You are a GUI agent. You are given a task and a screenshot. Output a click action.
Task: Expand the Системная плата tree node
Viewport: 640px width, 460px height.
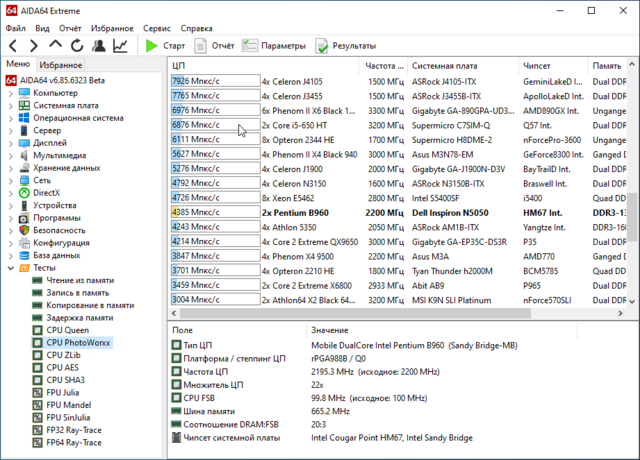(x=11, y=105)
